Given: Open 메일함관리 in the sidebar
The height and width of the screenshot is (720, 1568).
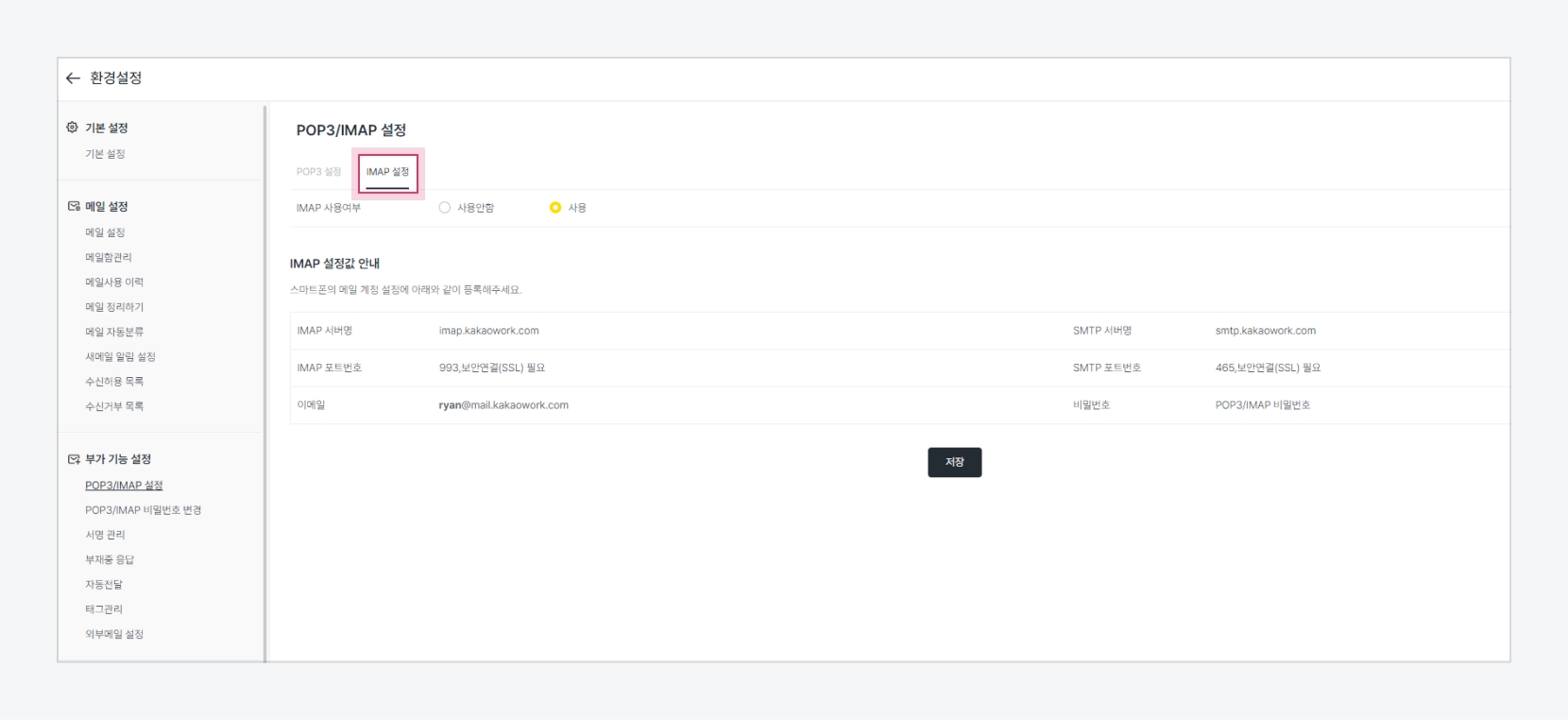Looking at the screenshot, I should pyautogui.click(x=109, y=257).
